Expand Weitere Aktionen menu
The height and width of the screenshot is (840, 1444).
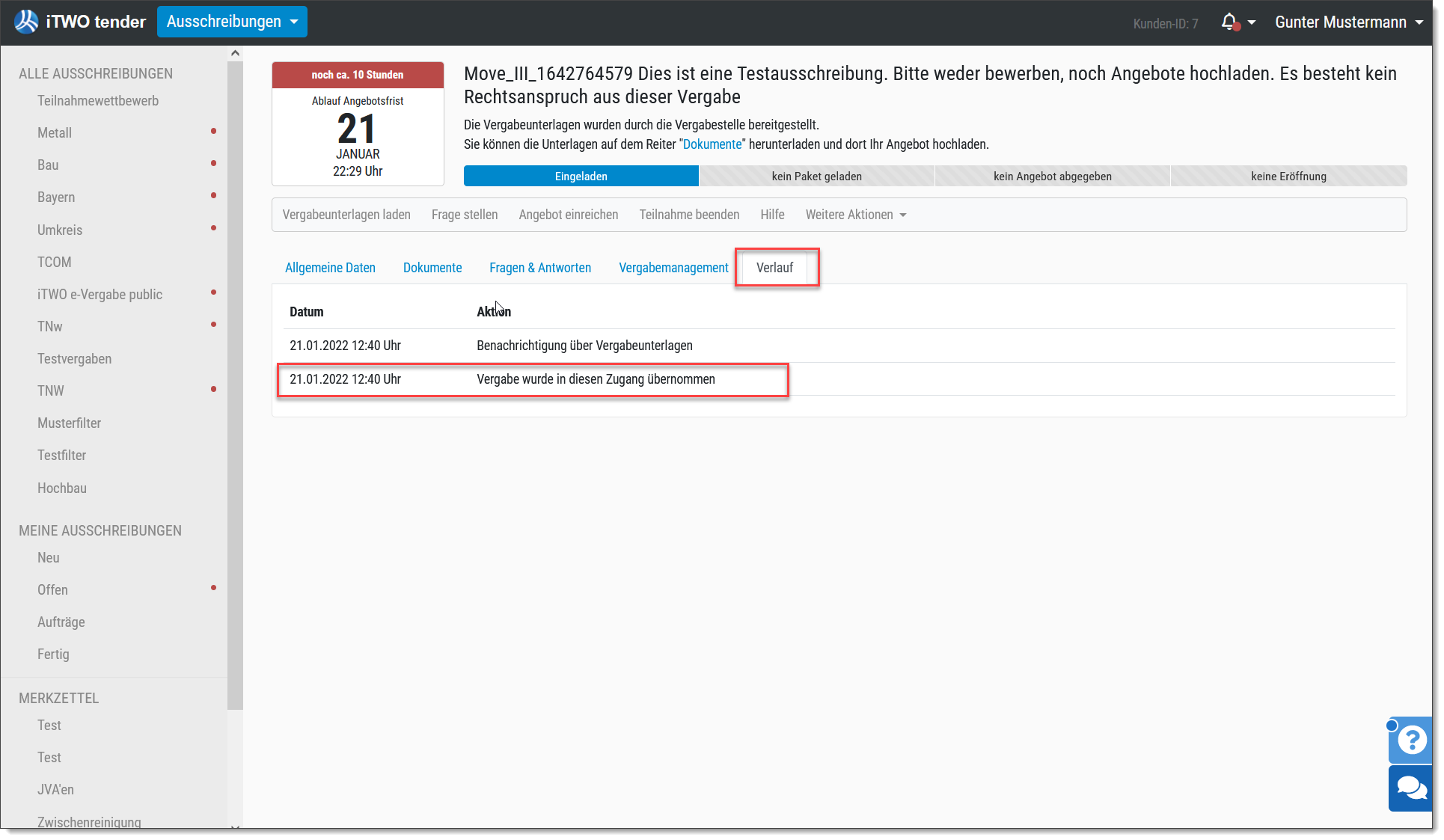(856, 215)
